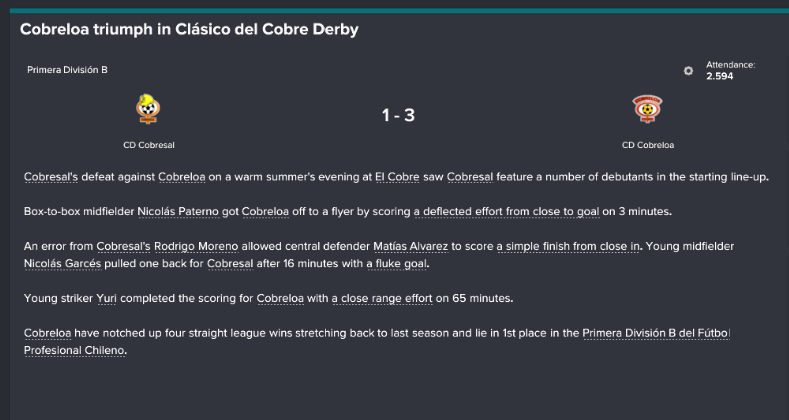The image size is (789, 420).
Task: View the deflected effort goal highlight
Action: click(507, 212)
